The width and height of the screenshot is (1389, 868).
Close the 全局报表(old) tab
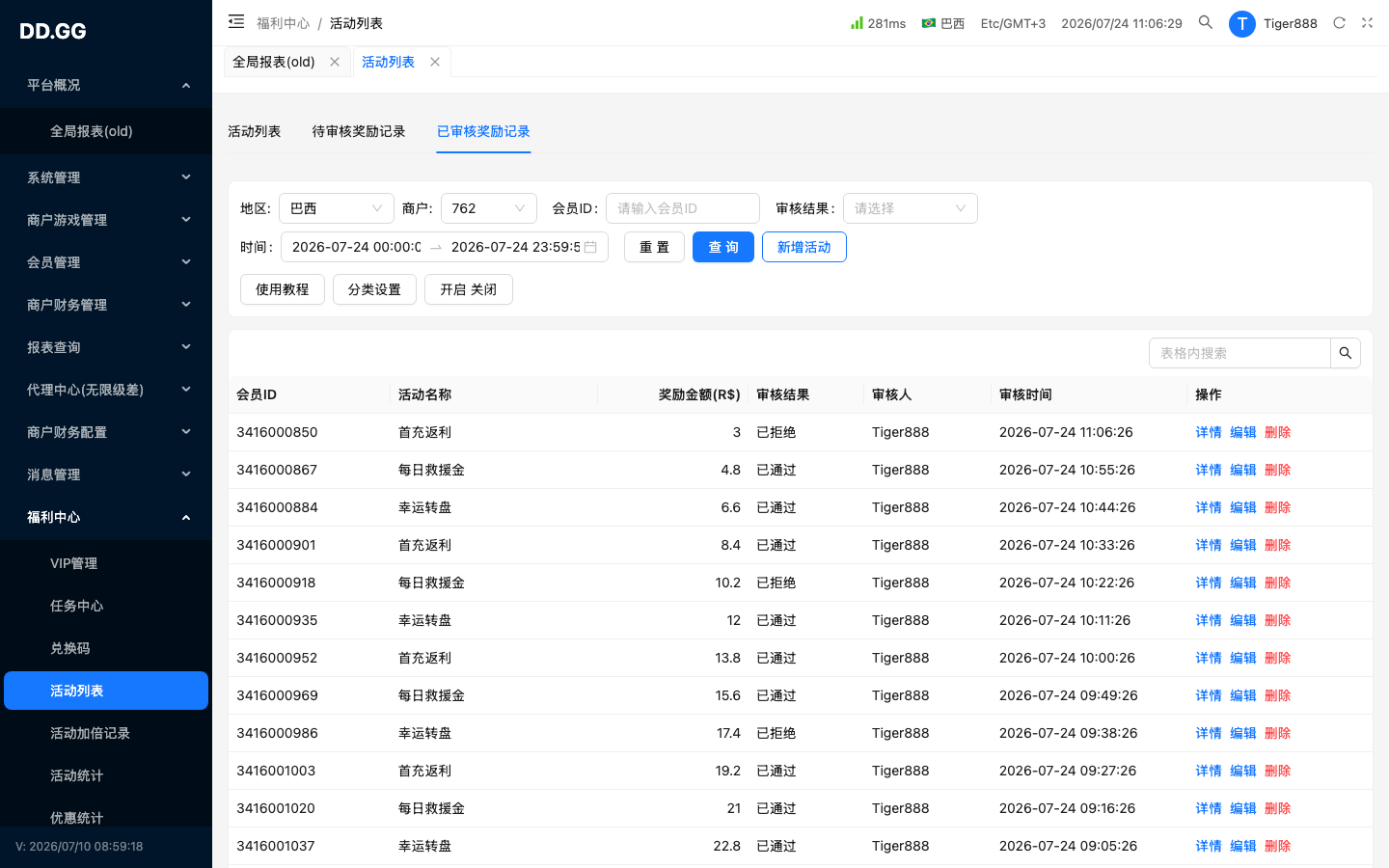pos(335,62)
